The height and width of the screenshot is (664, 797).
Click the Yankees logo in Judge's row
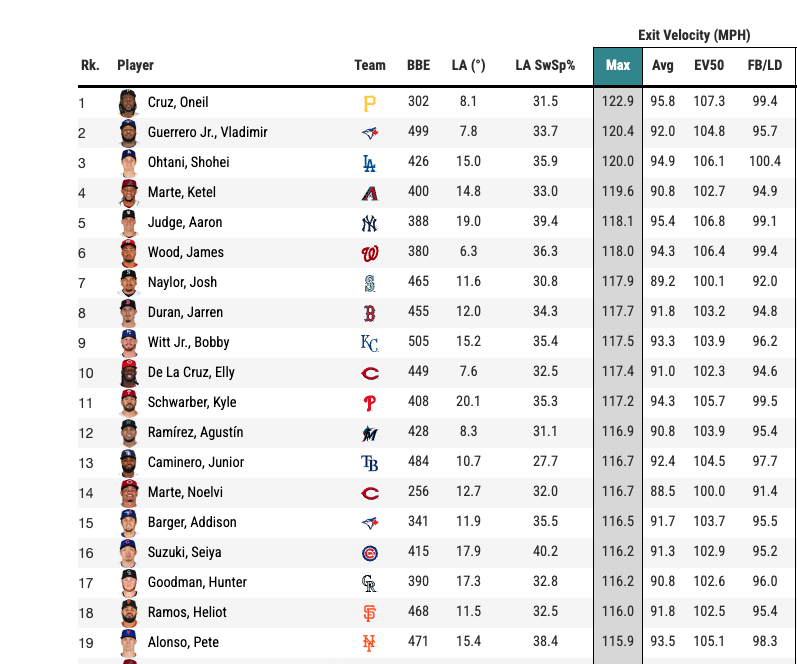pos(369,222)
